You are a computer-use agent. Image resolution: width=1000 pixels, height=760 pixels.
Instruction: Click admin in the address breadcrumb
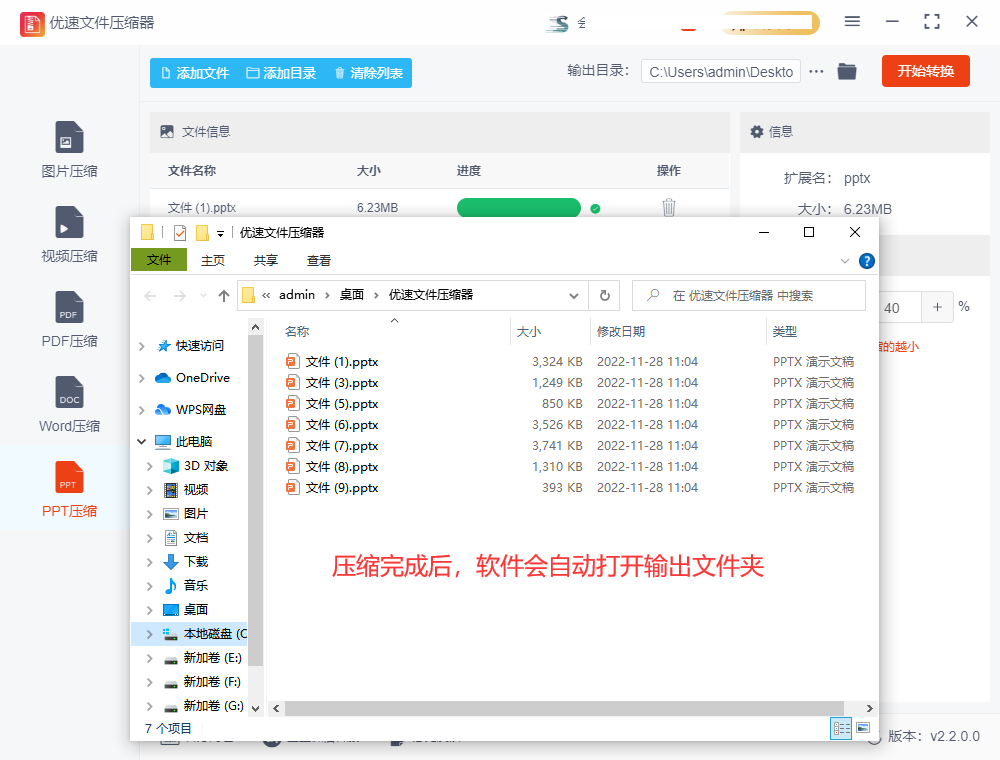pyautogui.click(x=297, y=295)
